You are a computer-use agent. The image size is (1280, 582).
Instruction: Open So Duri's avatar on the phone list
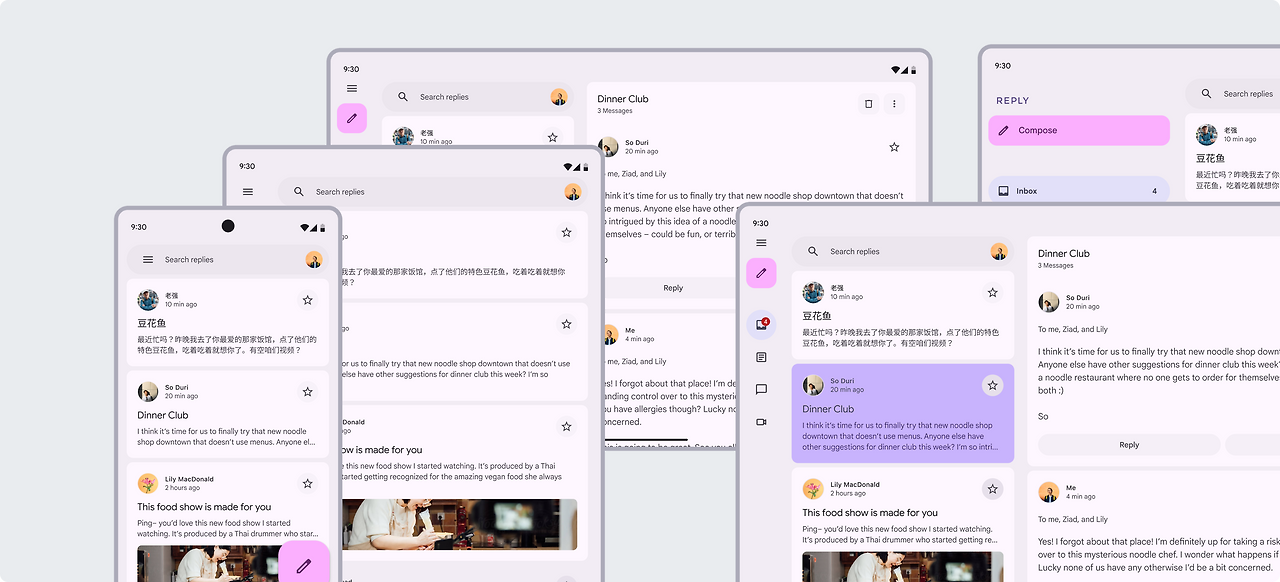[148, 392]
